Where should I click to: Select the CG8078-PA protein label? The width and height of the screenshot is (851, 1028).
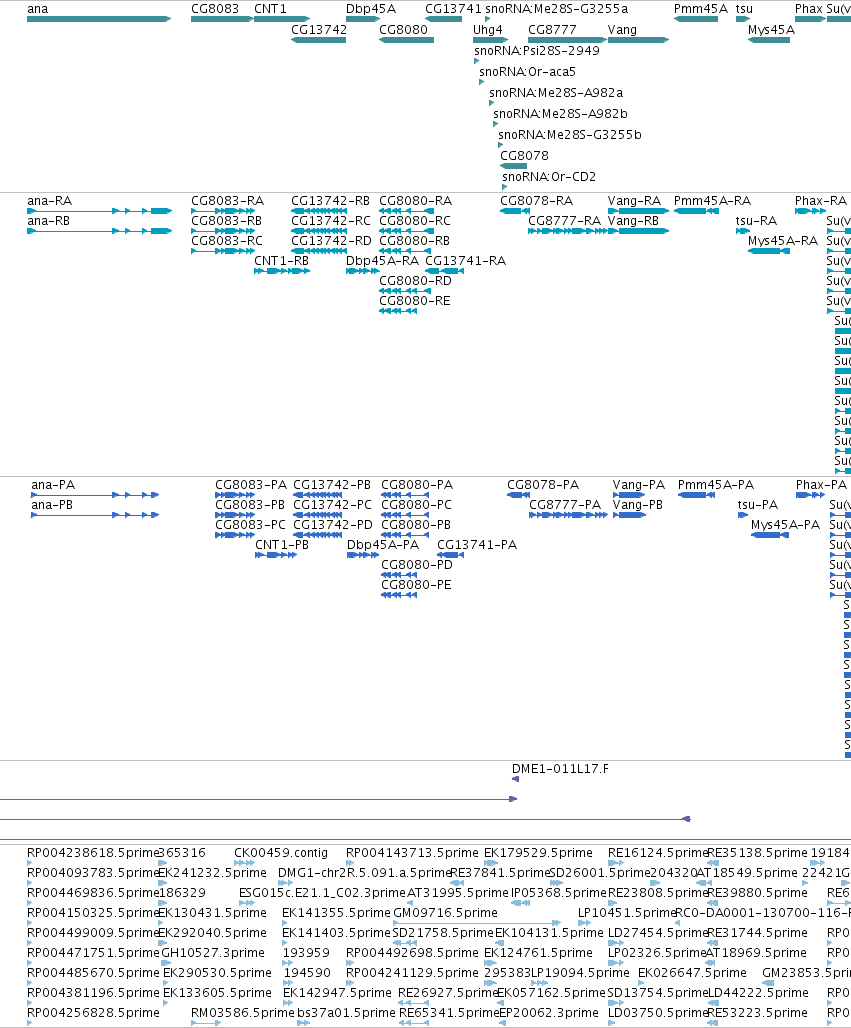click(543, 485)
